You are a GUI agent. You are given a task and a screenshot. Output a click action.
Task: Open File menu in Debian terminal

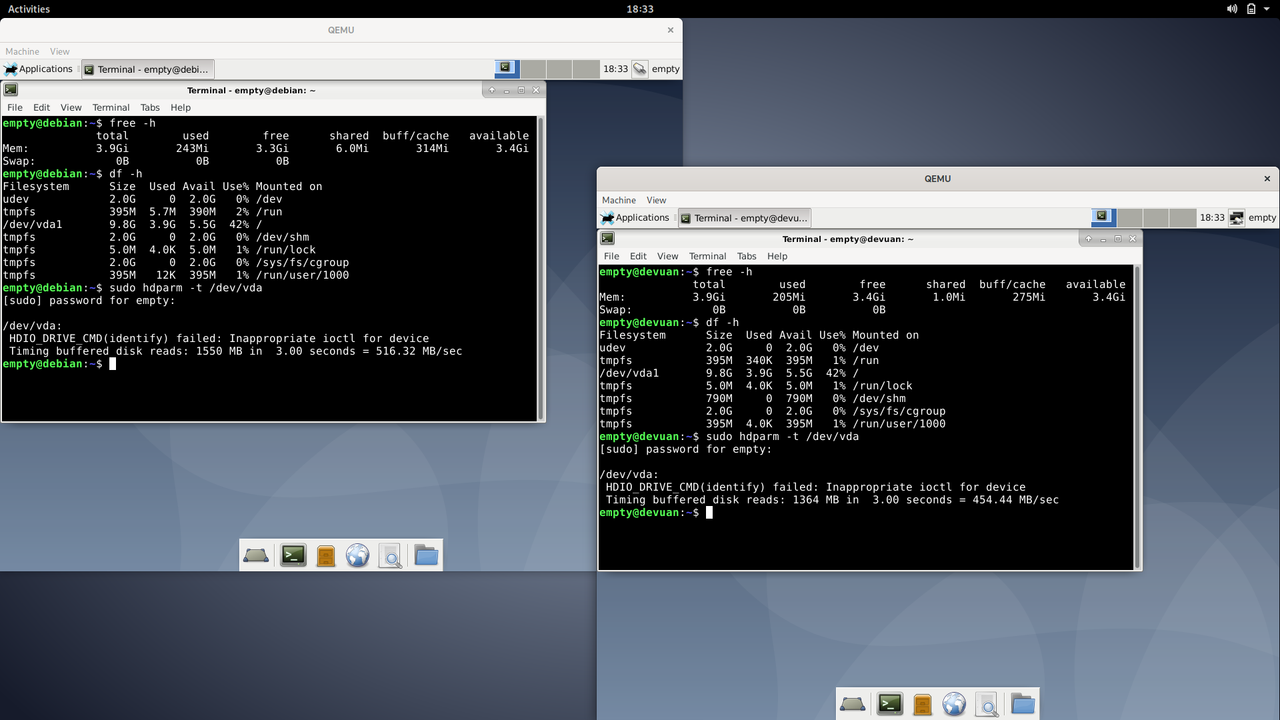15,107
